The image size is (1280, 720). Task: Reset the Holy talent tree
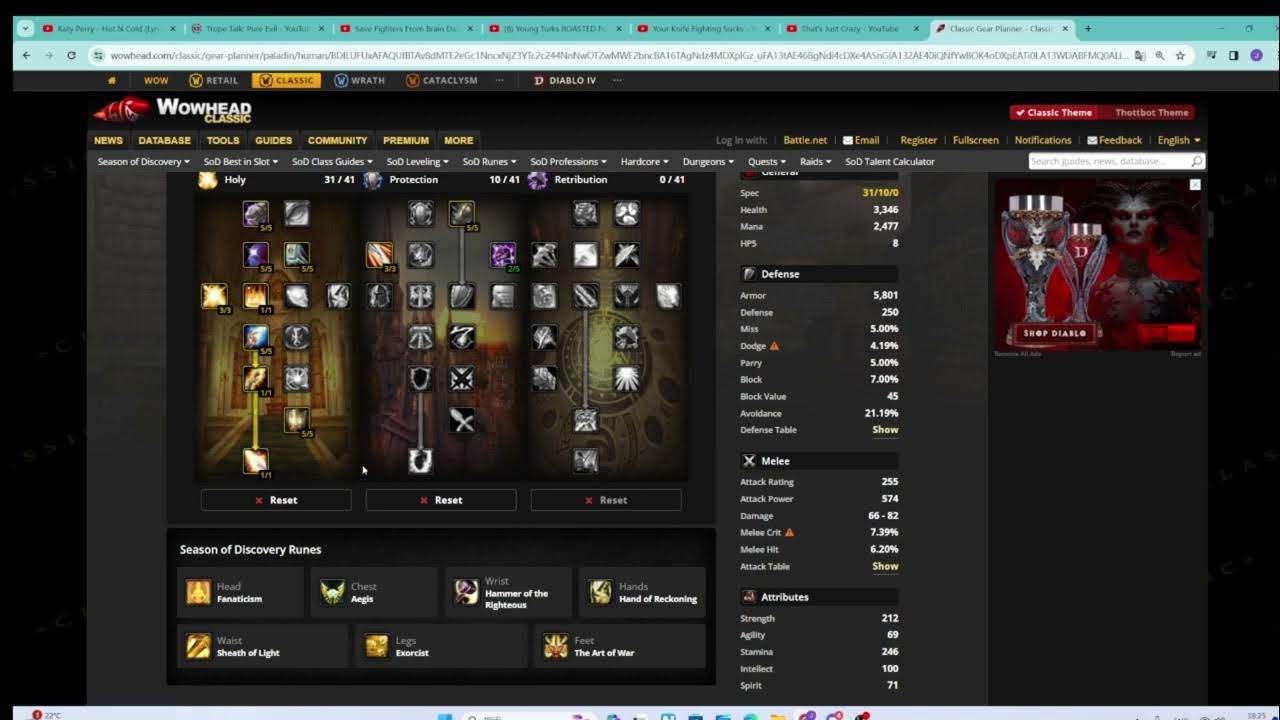[x=276, y=500]
